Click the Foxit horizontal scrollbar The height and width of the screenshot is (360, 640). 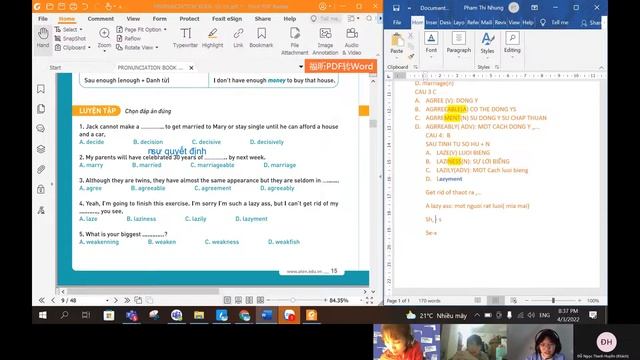pyautogui.click(x=143, y=291)
